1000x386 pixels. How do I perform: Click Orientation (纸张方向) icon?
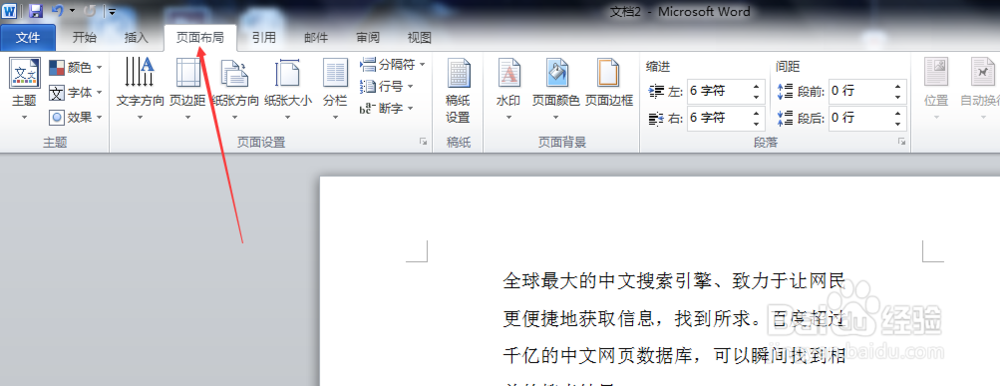tap(235, 73)
